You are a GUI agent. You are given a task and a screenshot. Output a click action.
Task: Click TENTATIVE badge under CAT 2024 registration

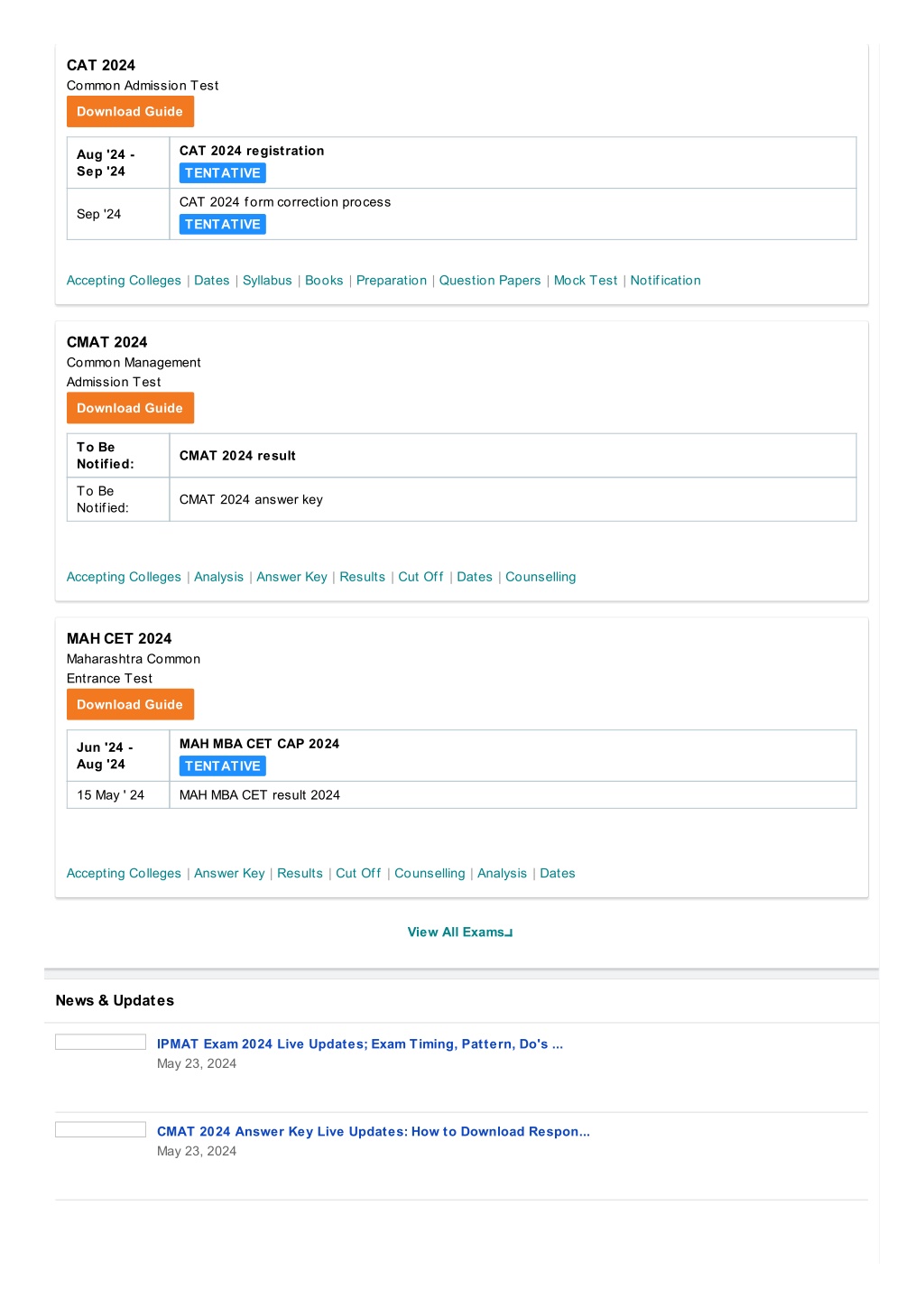coord(223,173)
